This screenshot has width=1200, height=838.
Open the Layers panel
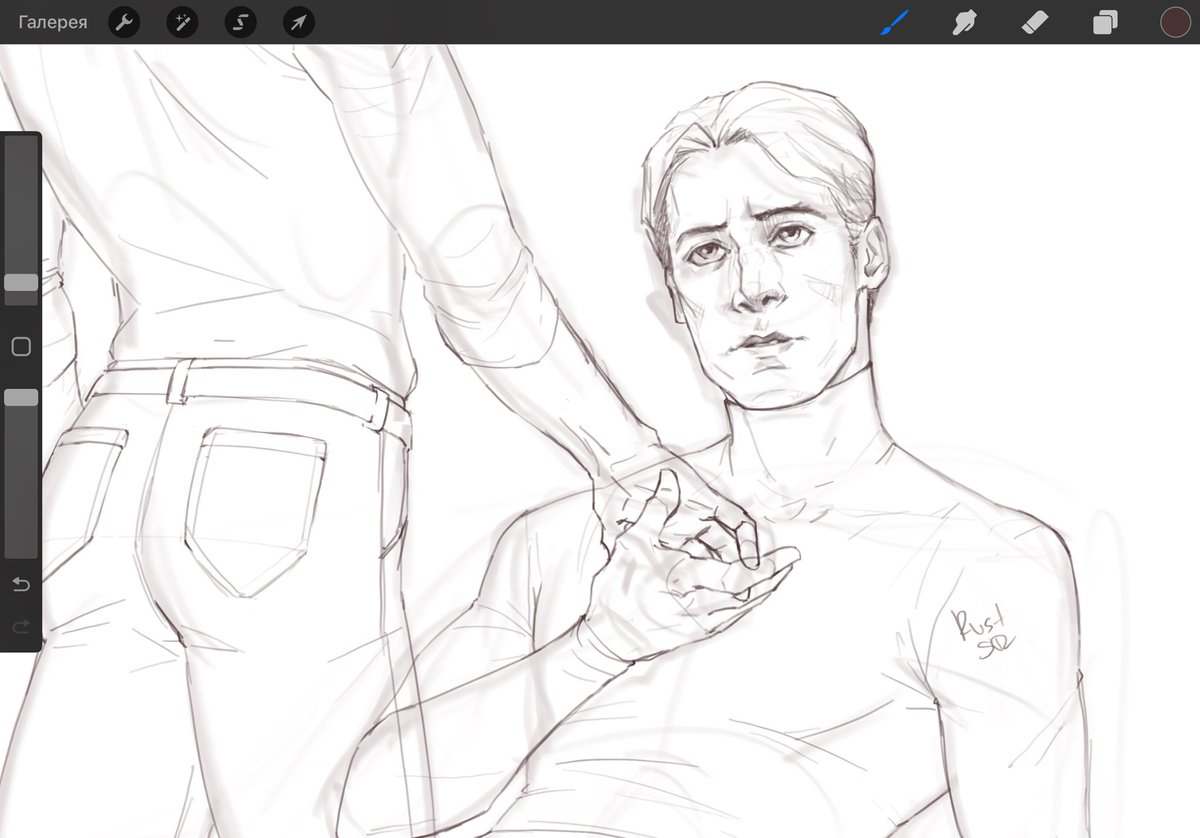(1104, 22)
